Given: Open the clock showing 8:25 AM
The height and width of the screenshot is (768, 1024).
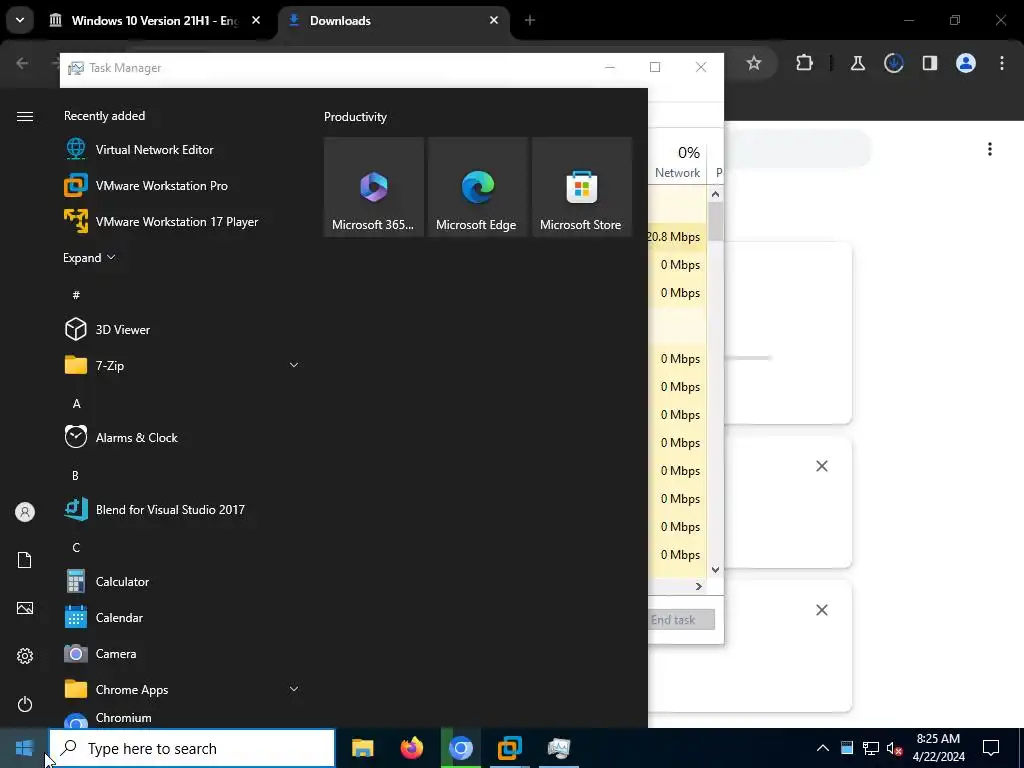Looking at the screenshot, I should tap(938, 748).
